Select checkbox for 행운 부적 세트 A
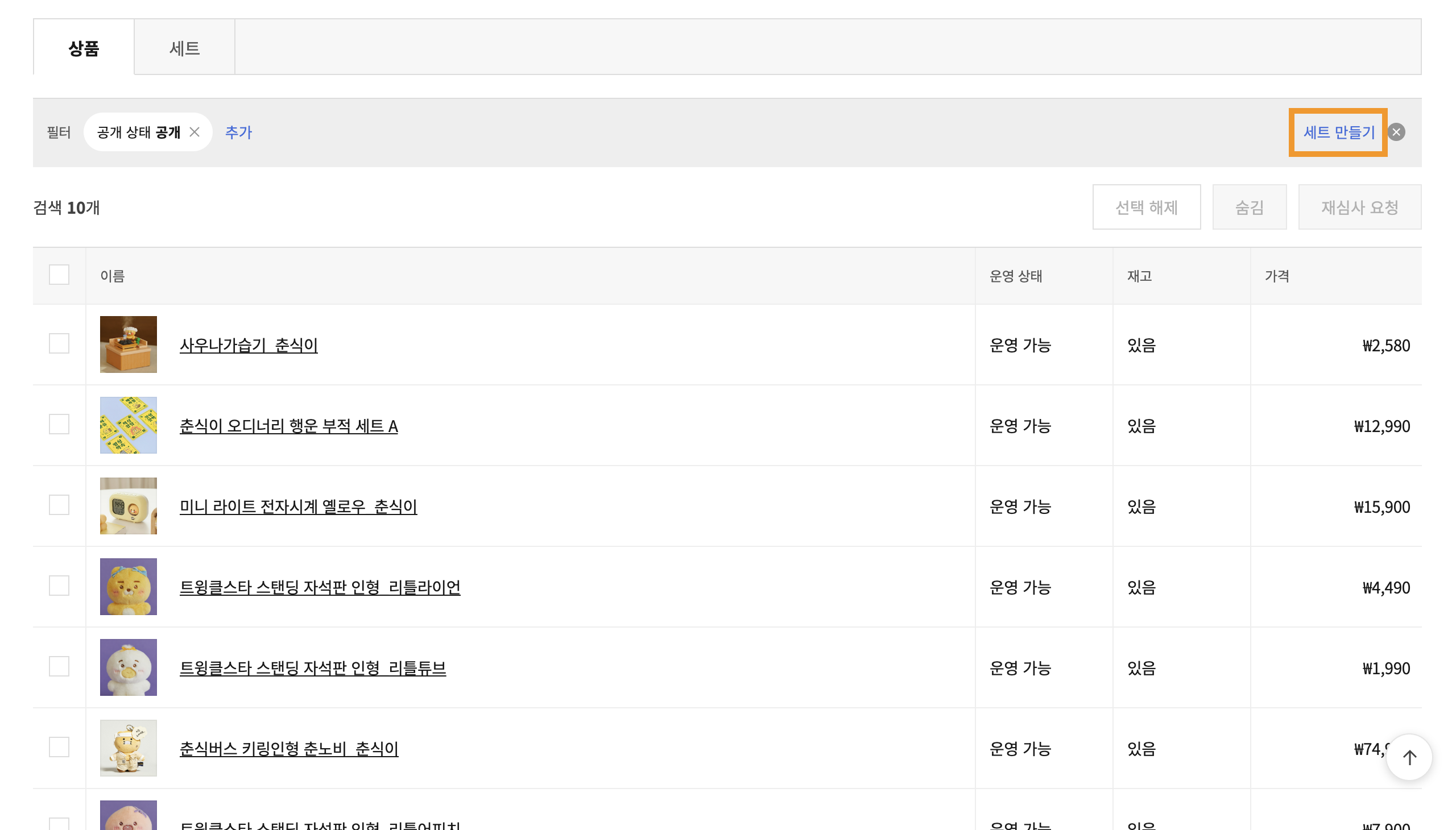The image size is (1456, 830). point(59,424)
